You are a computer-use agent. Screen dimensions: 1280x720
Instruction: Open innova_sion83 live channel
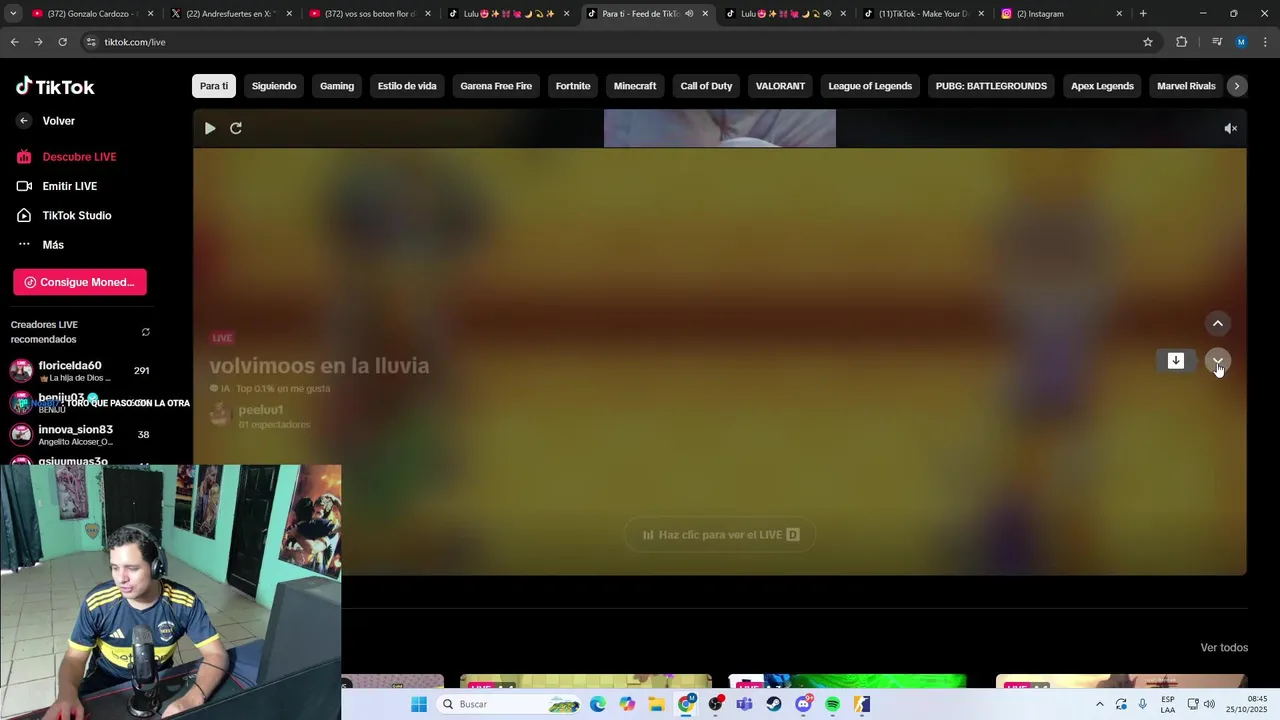coord(80,435)
